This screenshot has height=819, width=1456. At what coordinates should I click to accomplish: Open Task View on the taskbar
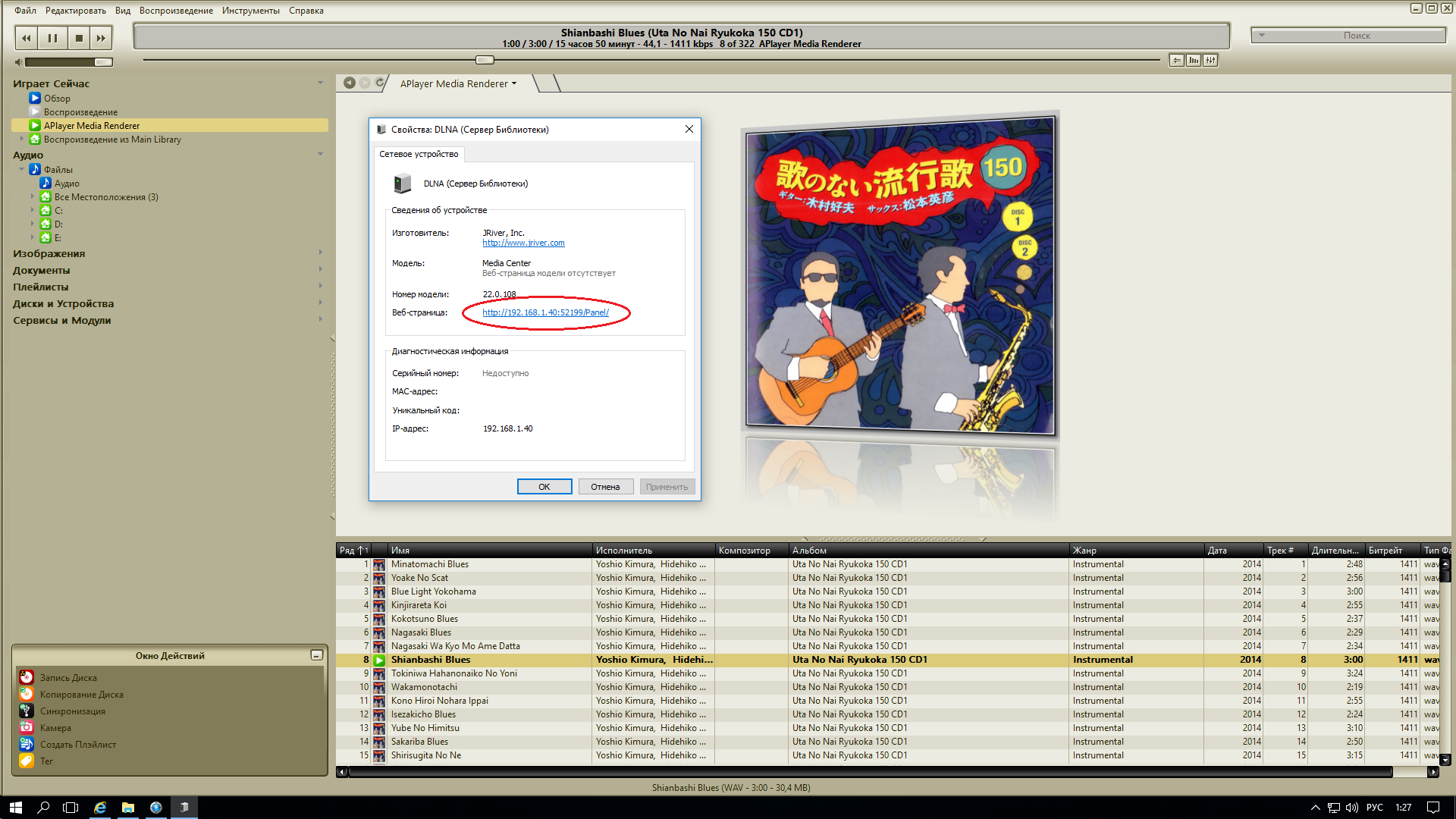coord(71,808)
